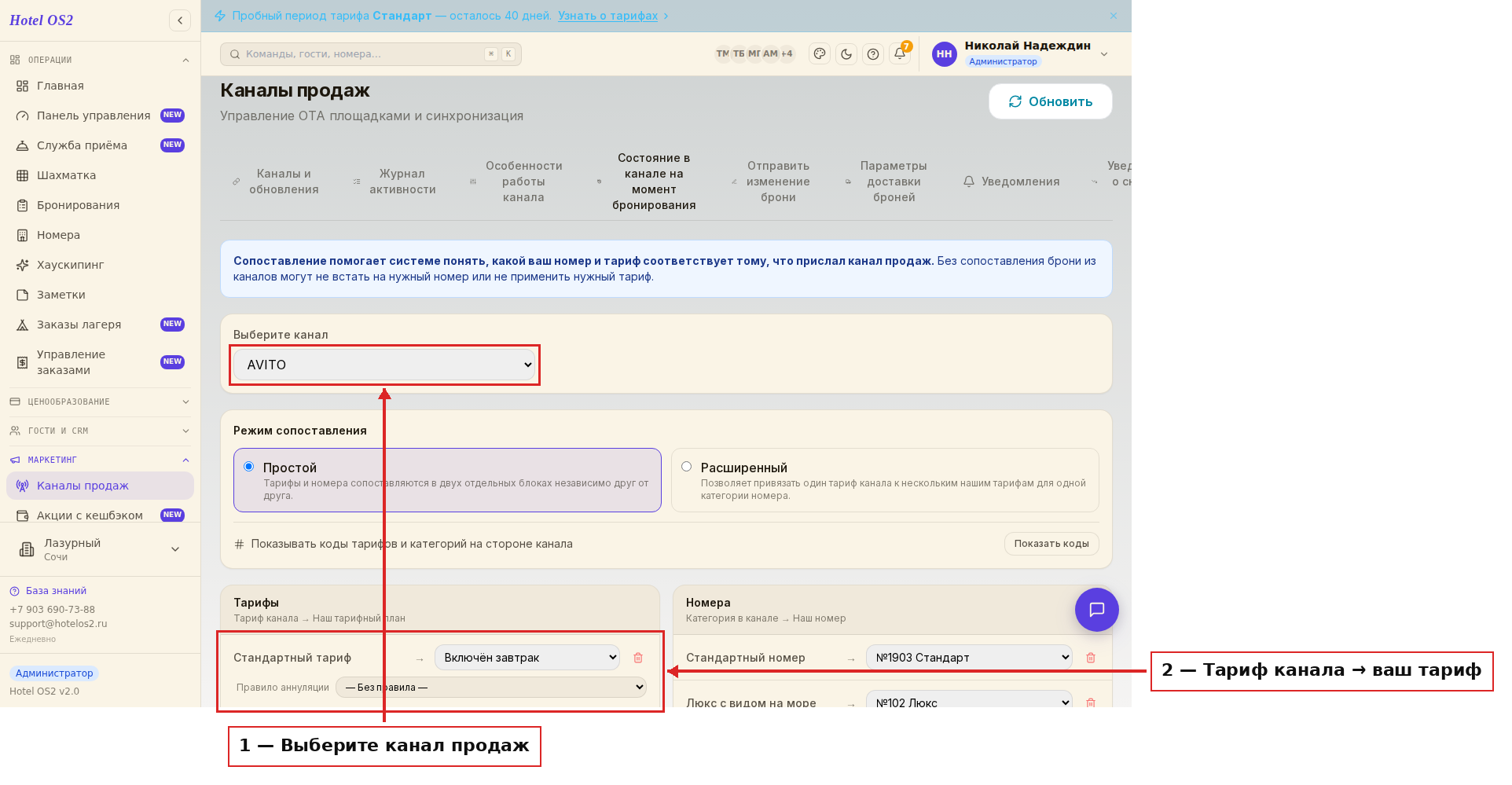Open notifications bell with badge
The height and width of the screenshot is (785, 1512).
click(x=900, y=53)
